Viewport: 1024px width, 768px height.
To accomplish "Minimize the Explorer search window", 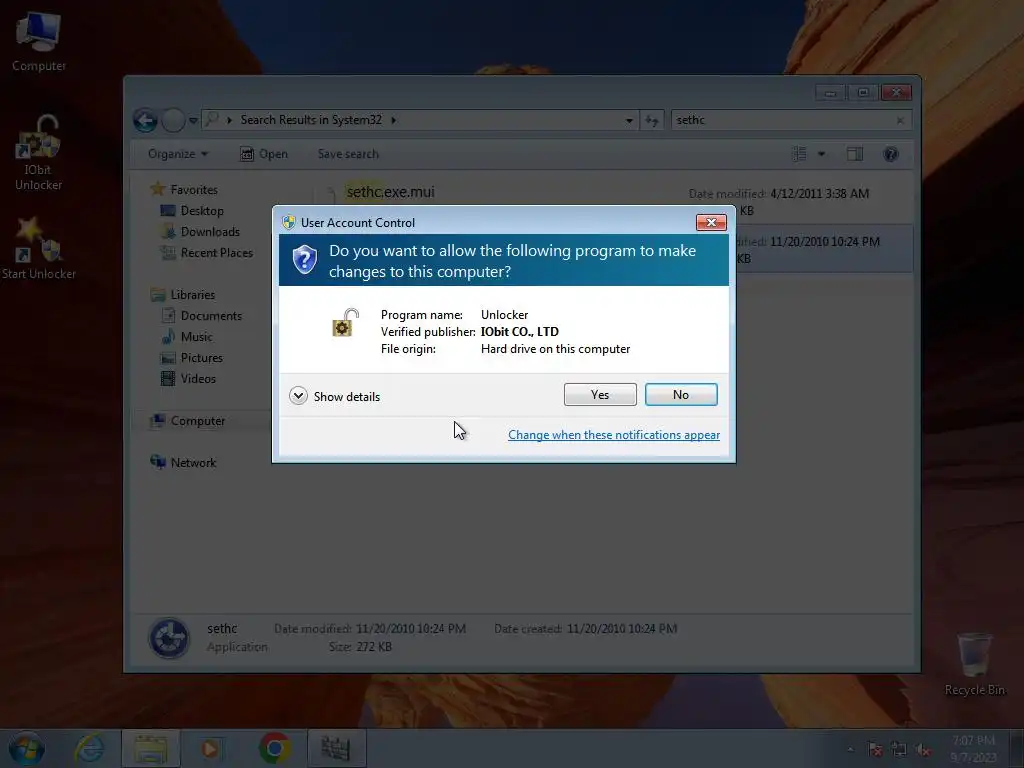I will (830, 93).
